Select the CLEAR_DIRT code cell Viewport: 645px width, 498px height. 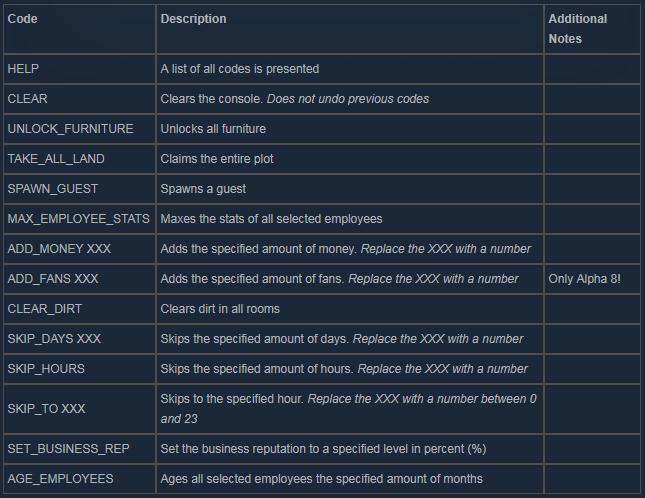click(46, 309)
